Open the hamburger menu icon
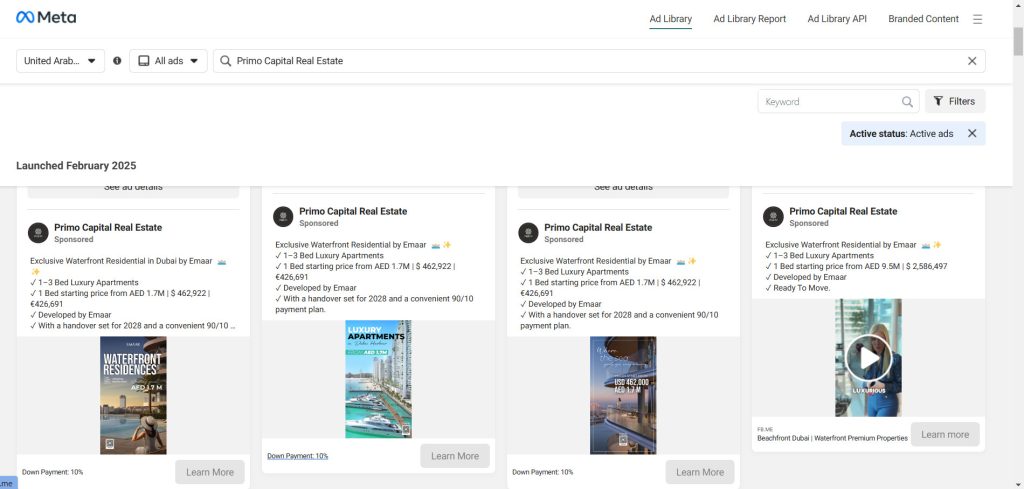This screenshot has width=1024, height=489. tap(978, 20)
